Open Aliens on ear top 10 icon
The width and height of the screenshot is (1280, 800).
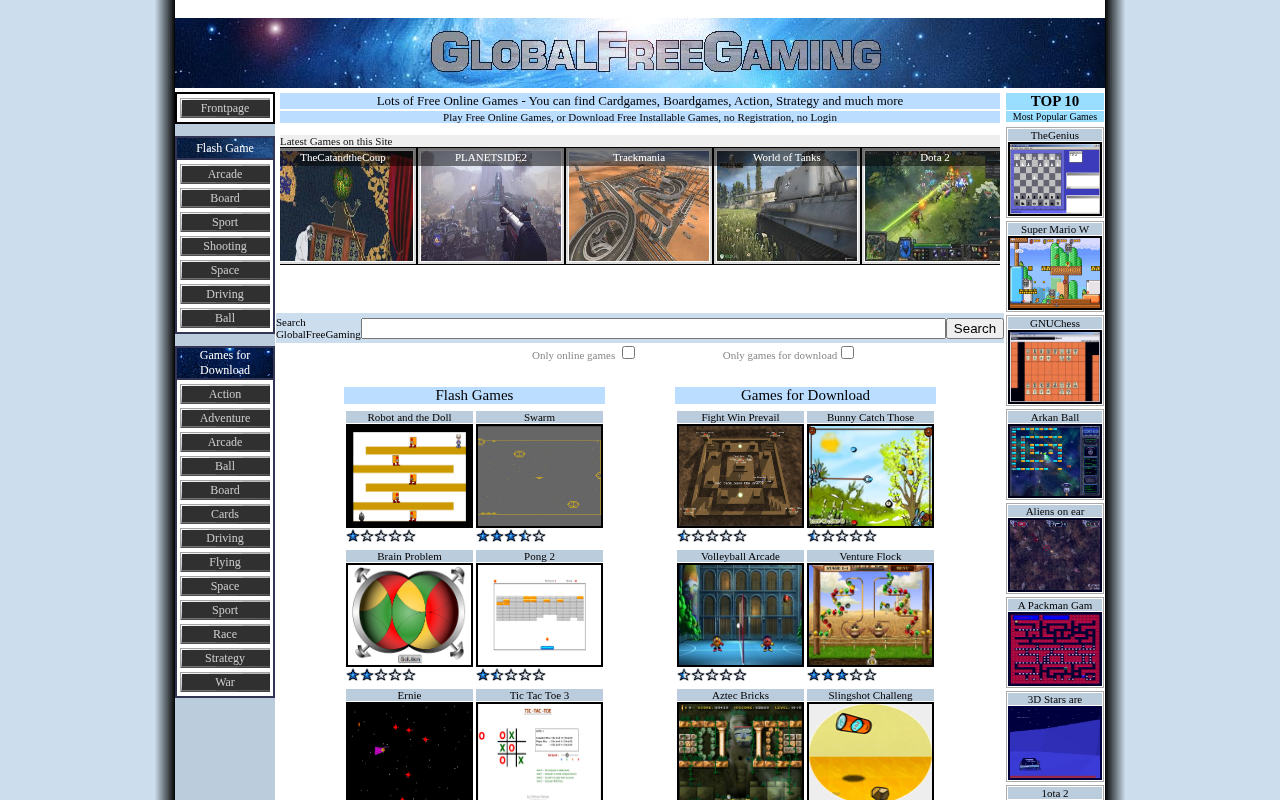coord(1055,555)
